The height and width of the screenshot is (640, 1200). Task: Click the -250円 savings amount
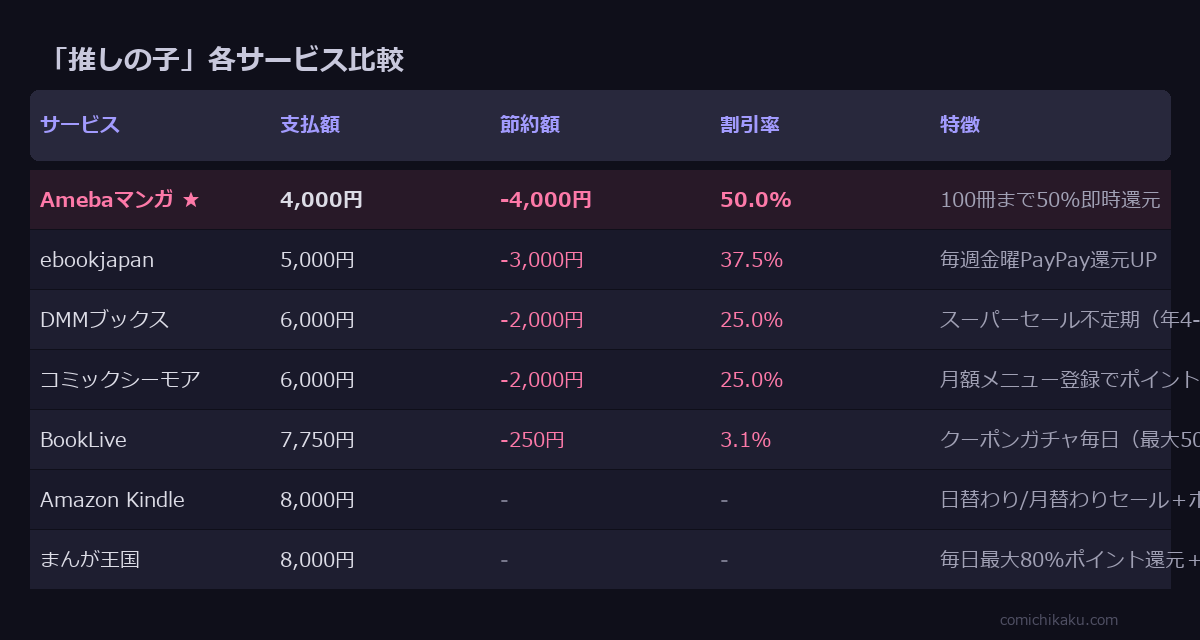(532, 440)
